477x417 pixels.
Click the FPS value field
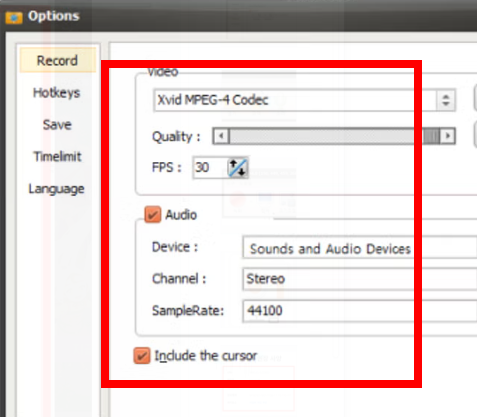tap(210, 167)
